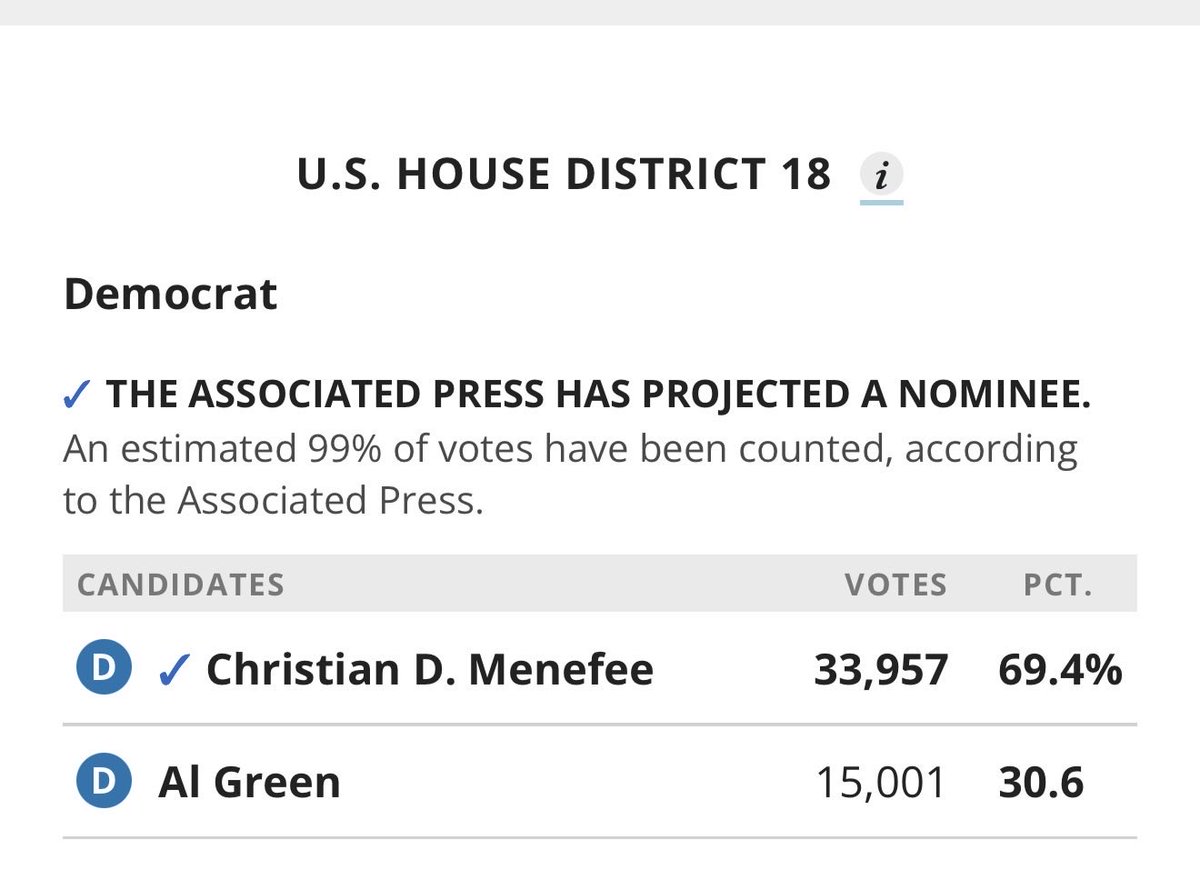Open candidate name Christian D. Menefee

(430, 670)
